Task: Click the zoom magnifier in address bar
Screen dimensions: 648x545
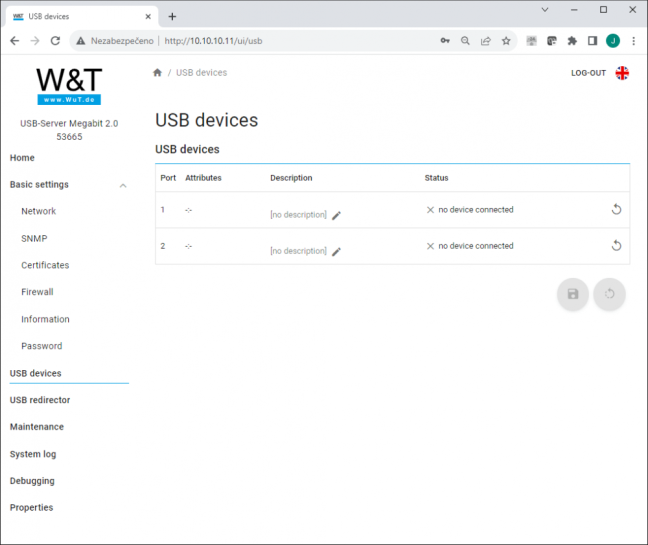Action: (x=465, y=40)
